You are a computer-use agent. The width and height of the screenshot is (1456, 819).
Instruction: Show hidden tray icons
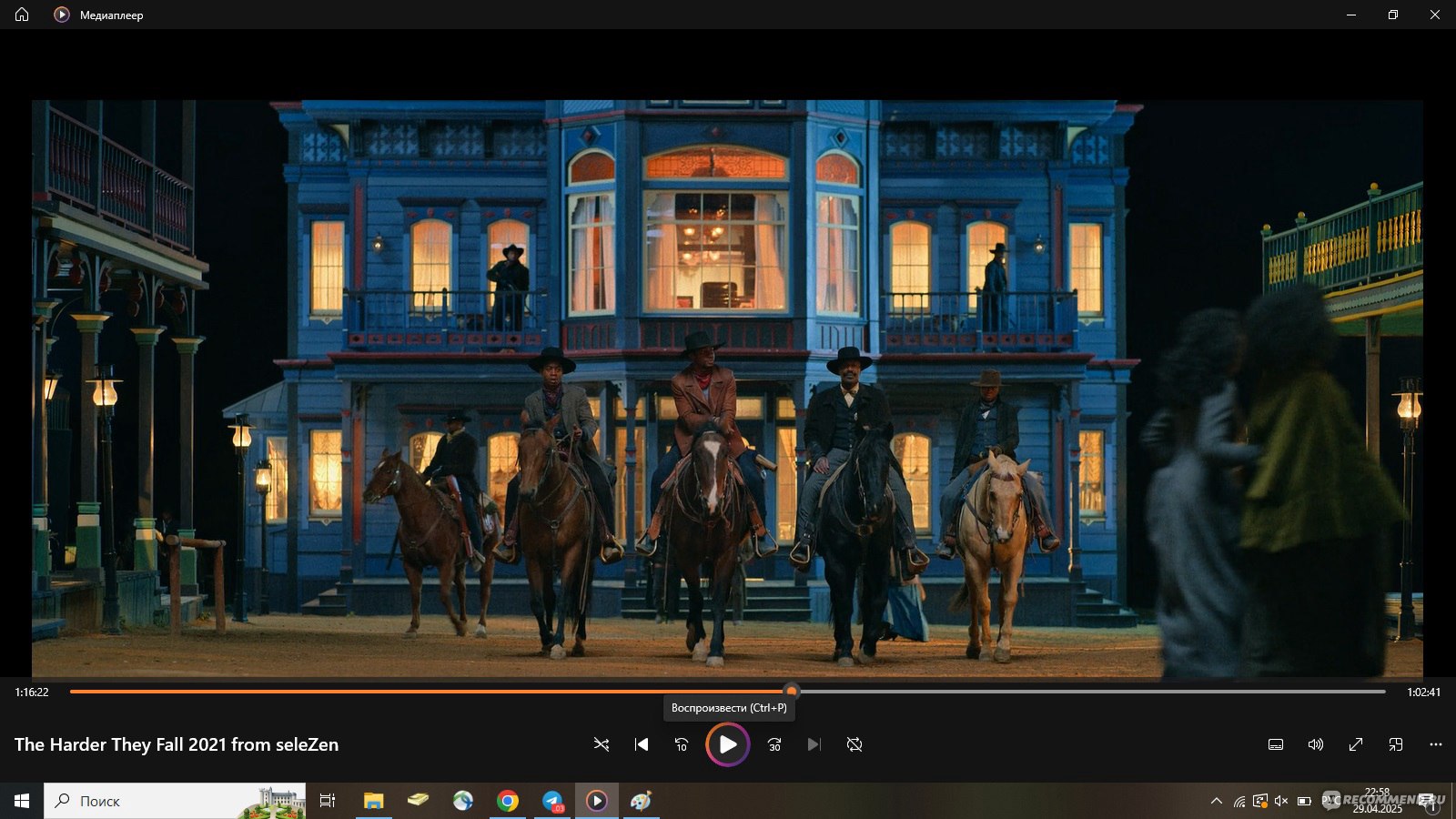(1217, 801)
